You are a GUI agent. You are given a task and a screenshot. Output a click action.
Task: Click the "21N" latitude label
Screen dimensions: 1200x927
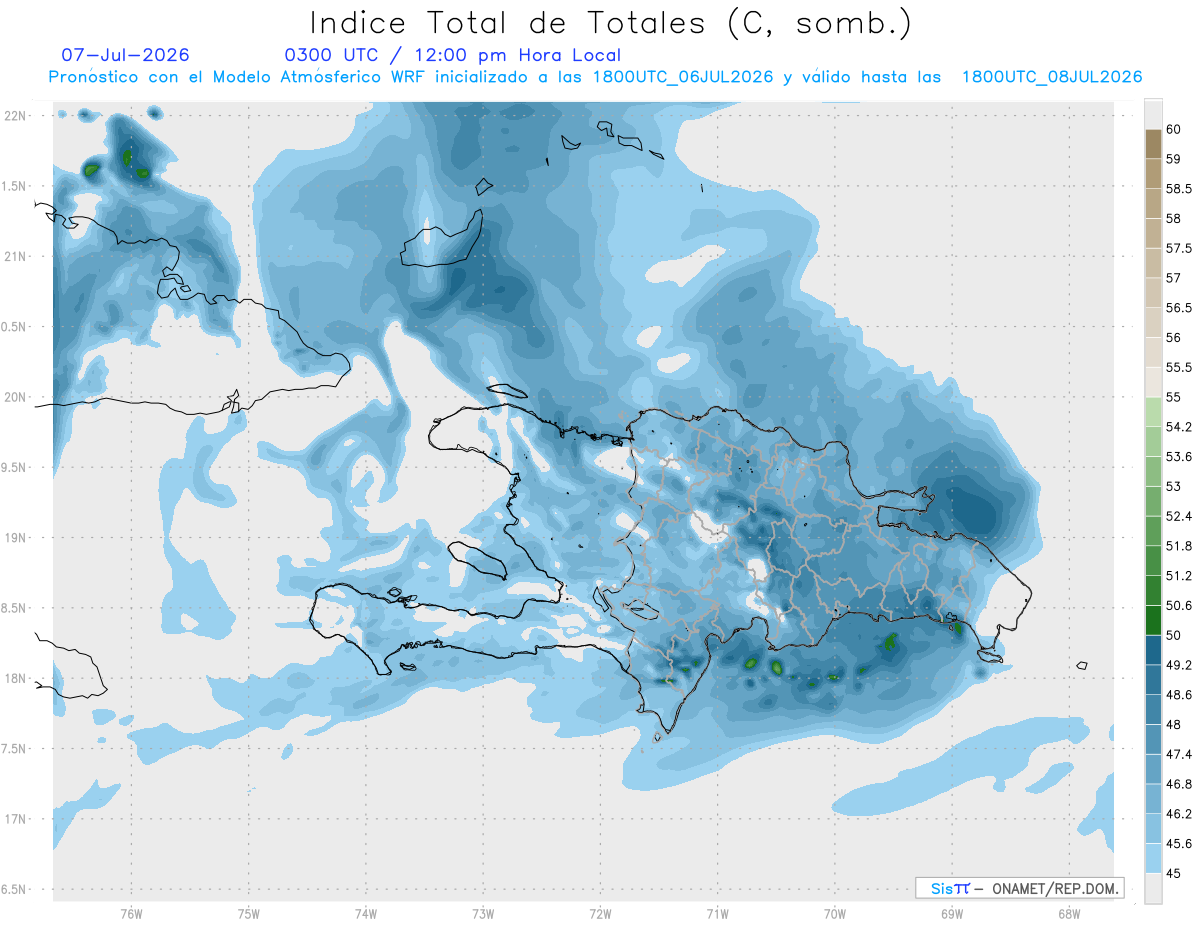coord(15,256)
